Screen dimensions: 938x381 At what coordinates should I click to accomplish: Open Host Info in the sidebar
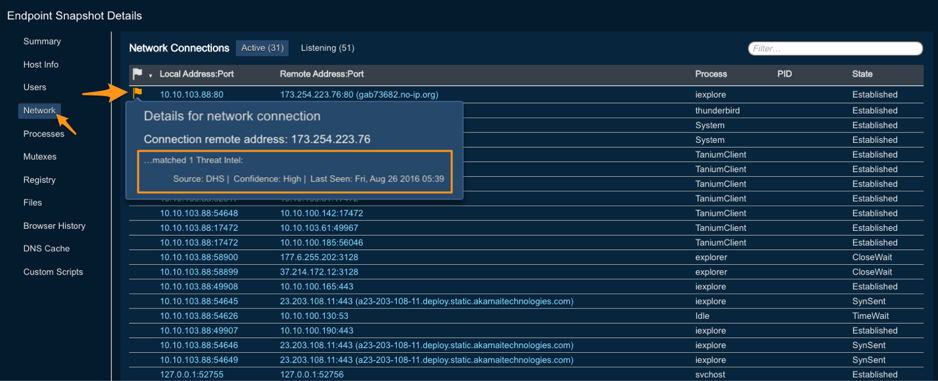[x=41, y=65]
